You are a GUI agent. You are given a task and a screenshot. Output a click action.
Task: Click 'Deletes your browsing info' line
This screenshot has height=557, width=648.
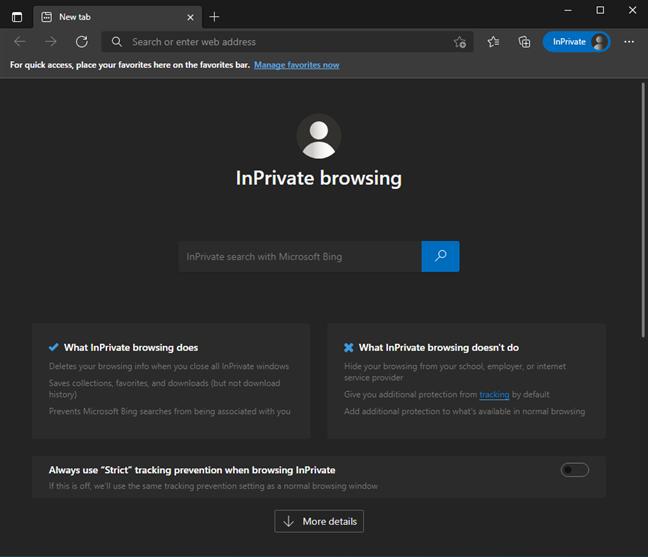pos(169,367)
